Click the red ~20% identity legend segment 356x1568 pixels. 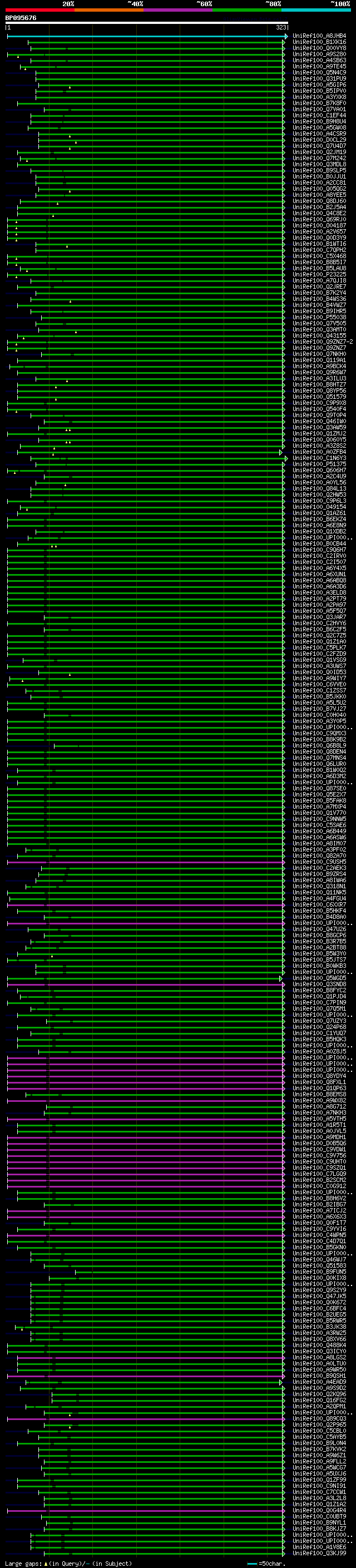pos(40,10)
